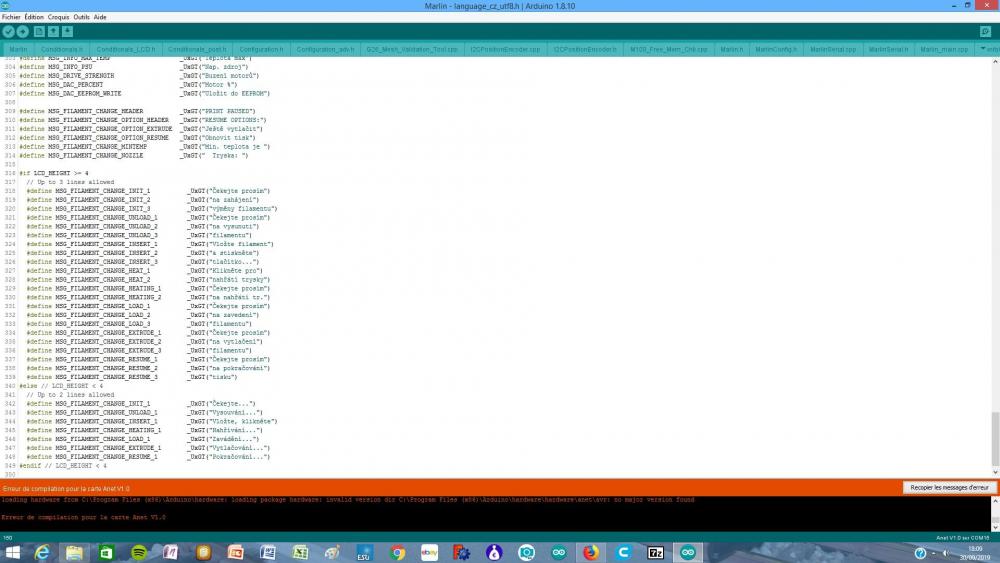The image size is (1000, 563).
Task: Click the console scrollbar up arrow
Action: [x=995, y=501]
